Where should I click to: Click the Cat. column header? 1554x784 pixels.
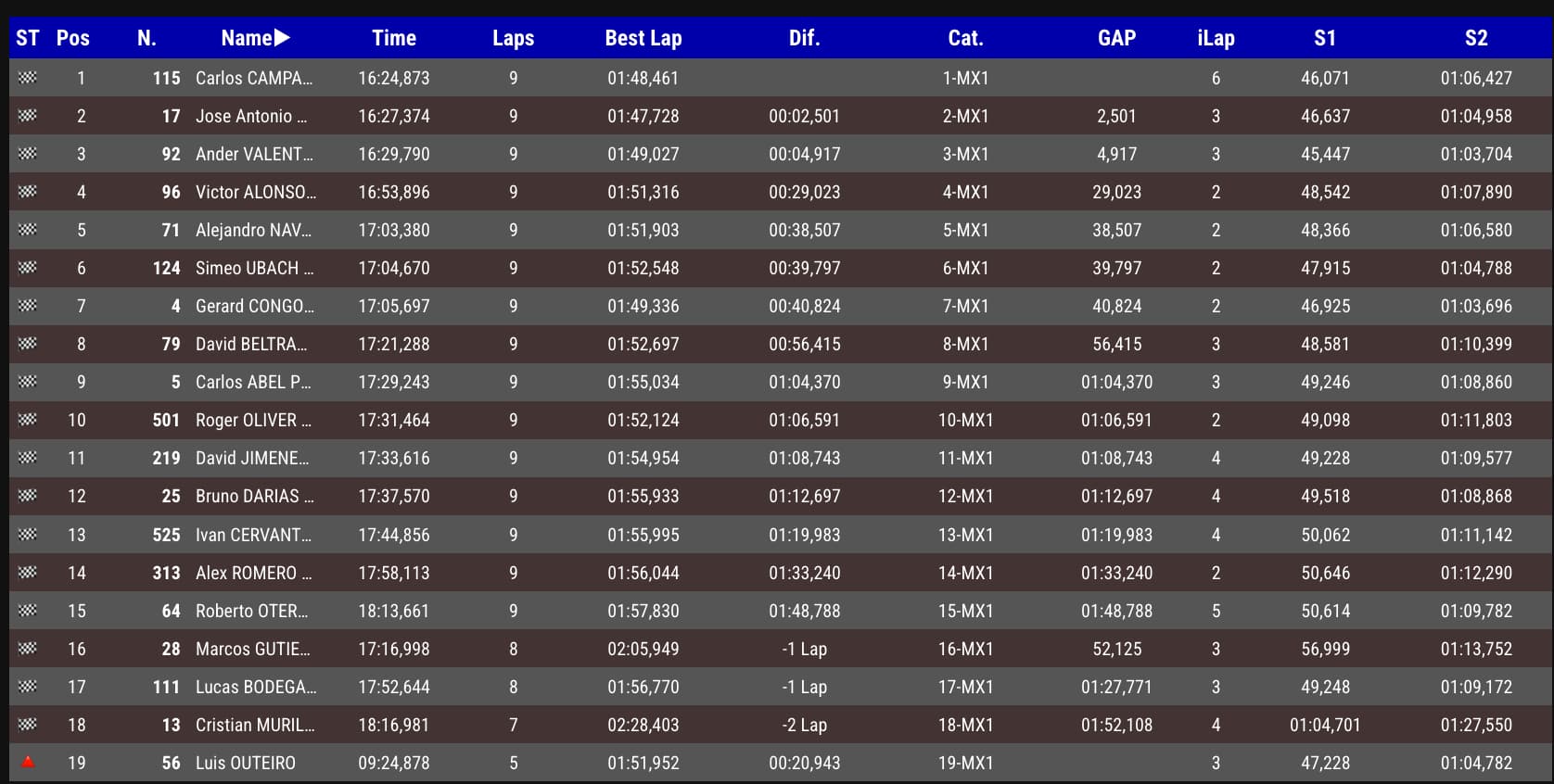tap(964, 38)
